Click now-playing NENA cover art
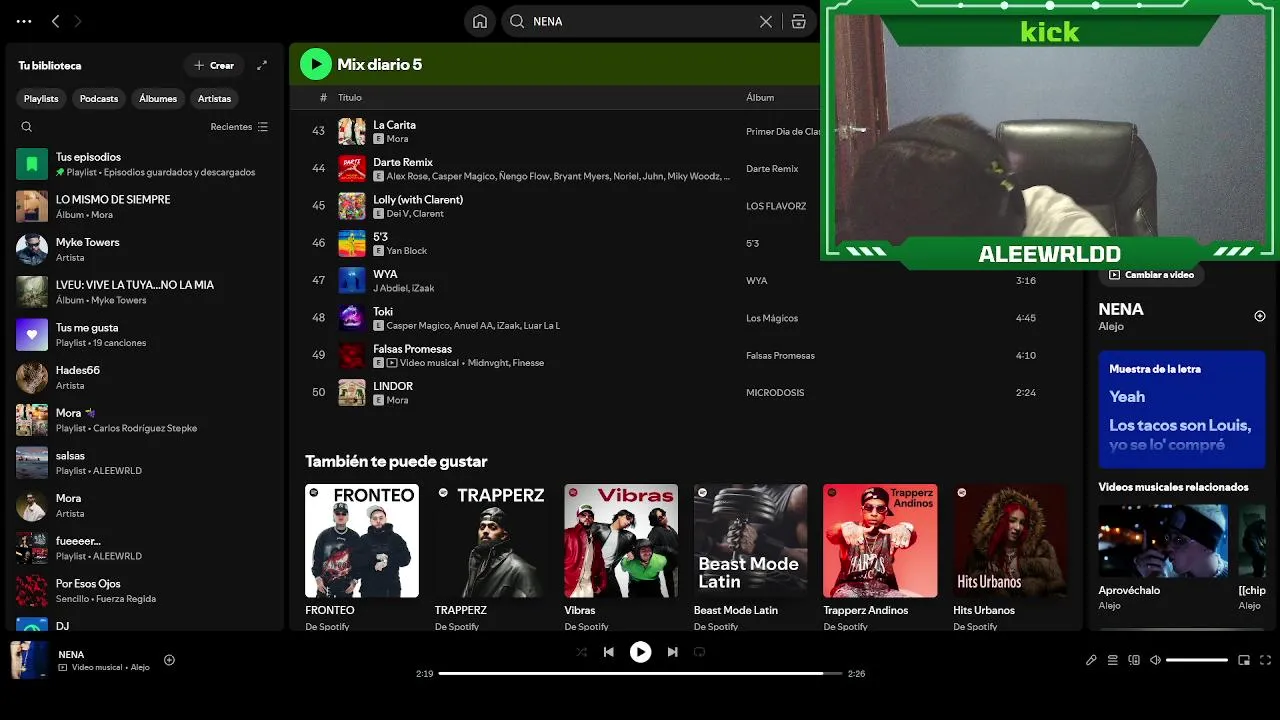The width and height of the screenshot is (1280, 720). pyautogui.click(x=29, y=660)
